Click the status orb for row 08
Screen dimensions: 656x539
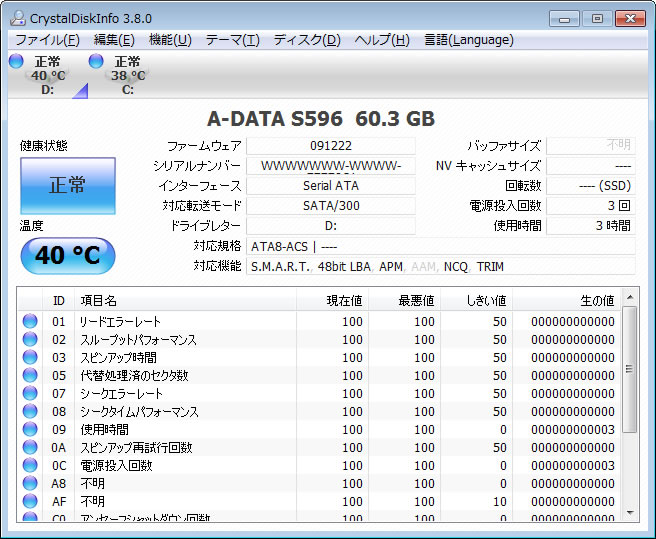[x=30, y=411]
